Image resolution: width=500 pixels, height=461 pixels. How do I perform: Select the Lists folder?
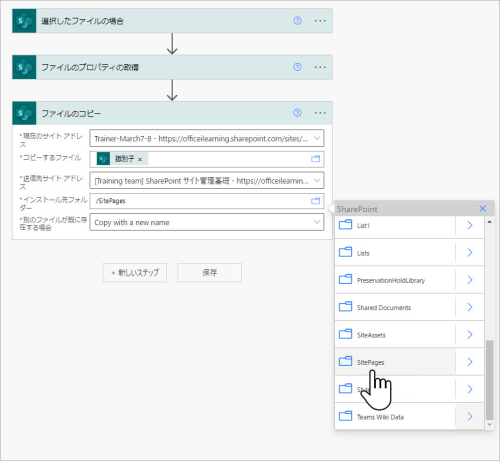[395, 253]
